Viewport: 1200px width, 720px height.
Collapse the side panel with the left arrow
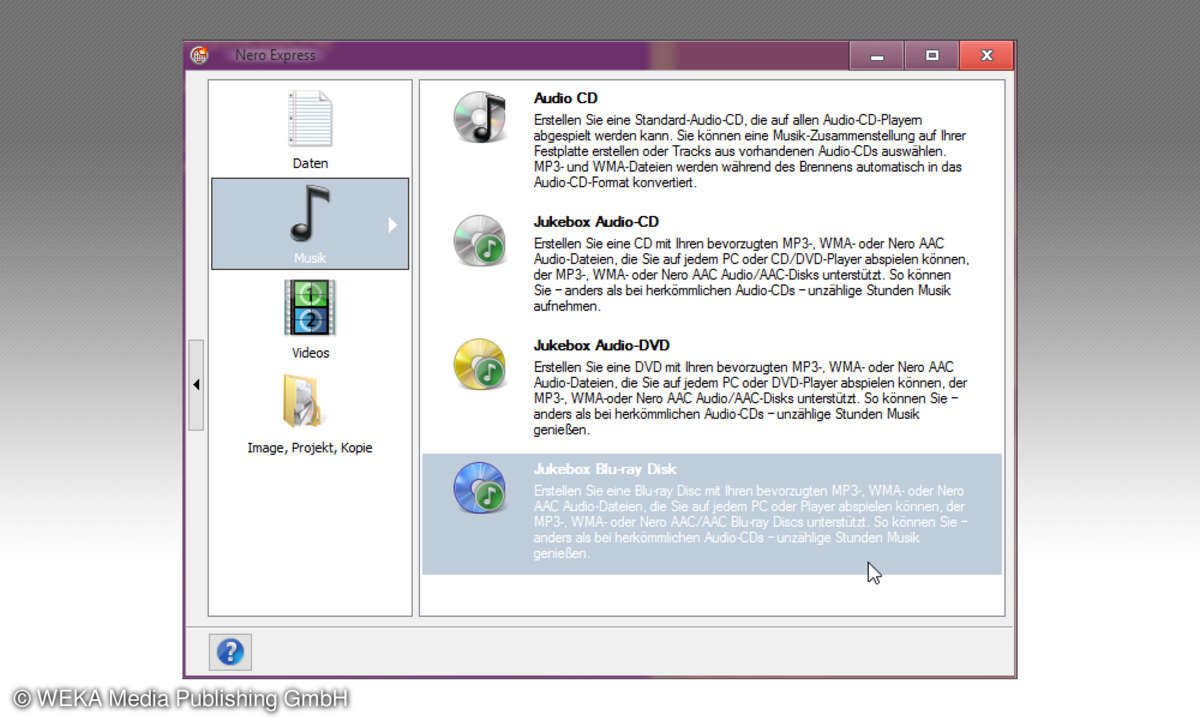click(x=196, y=385)
